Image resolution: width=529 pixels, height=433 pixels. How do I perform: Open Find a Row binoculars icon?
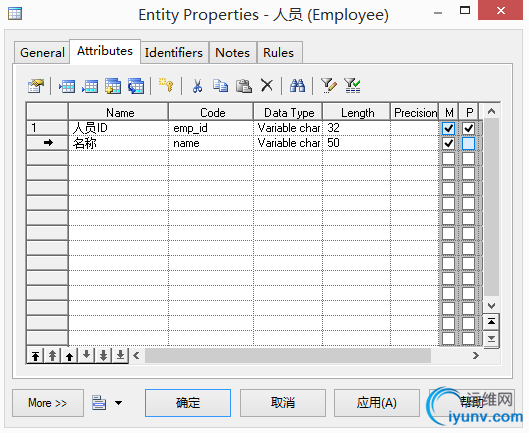click(x=298, y=86)
